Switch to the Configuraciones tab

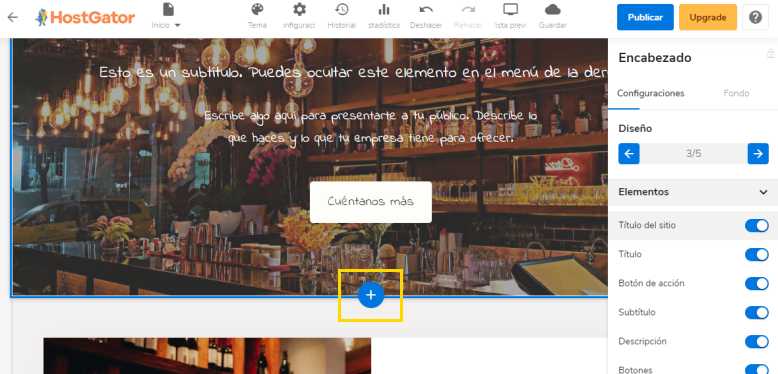tap(650, 93)
